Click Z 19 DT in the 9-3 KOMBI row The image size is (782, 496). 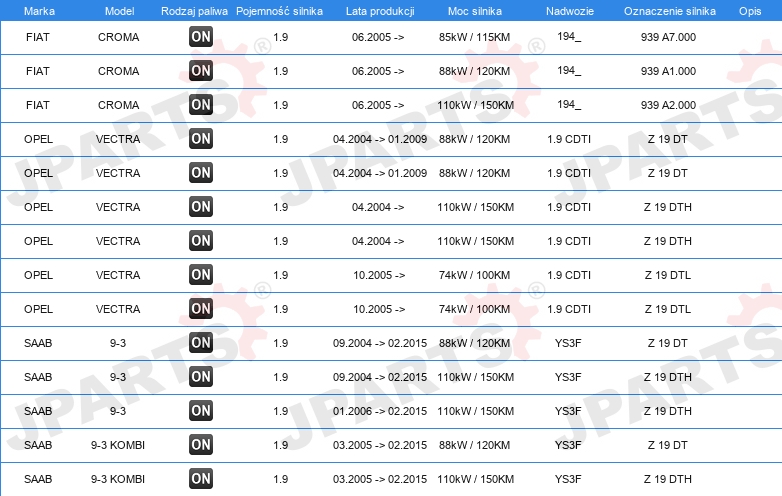[x=668, y=445]
